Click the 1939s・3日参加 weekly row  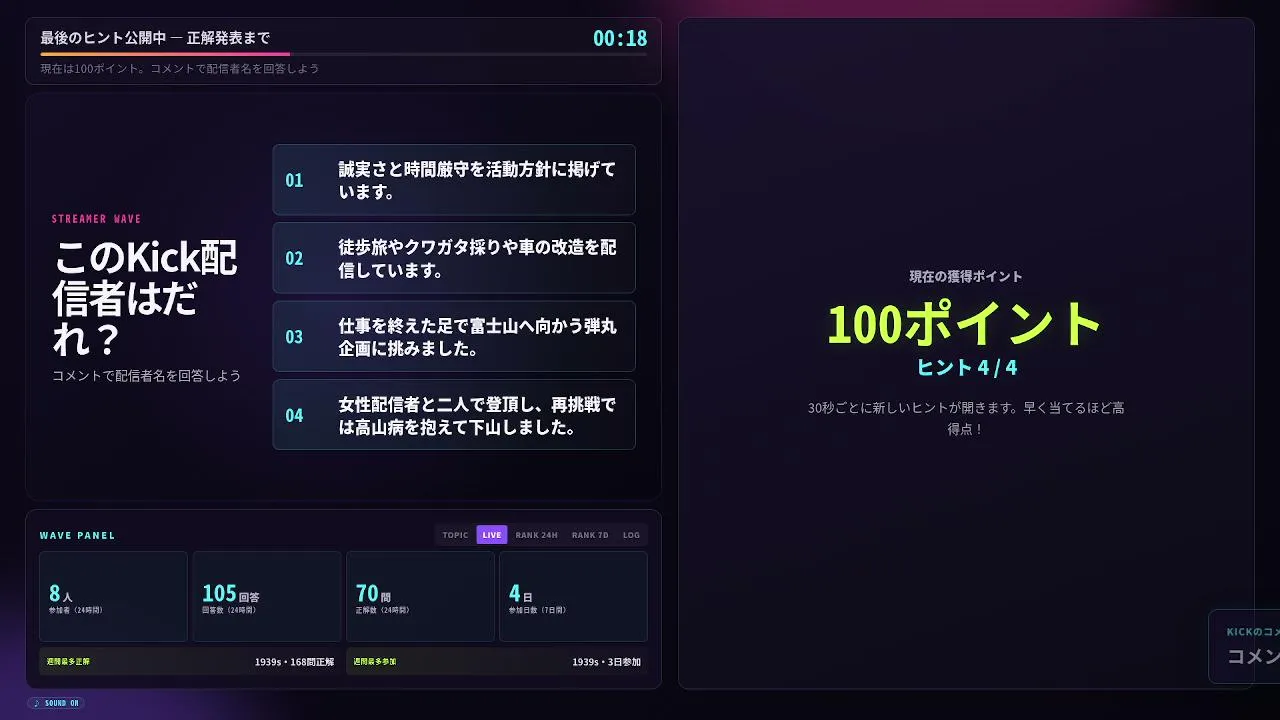[497, 662]
